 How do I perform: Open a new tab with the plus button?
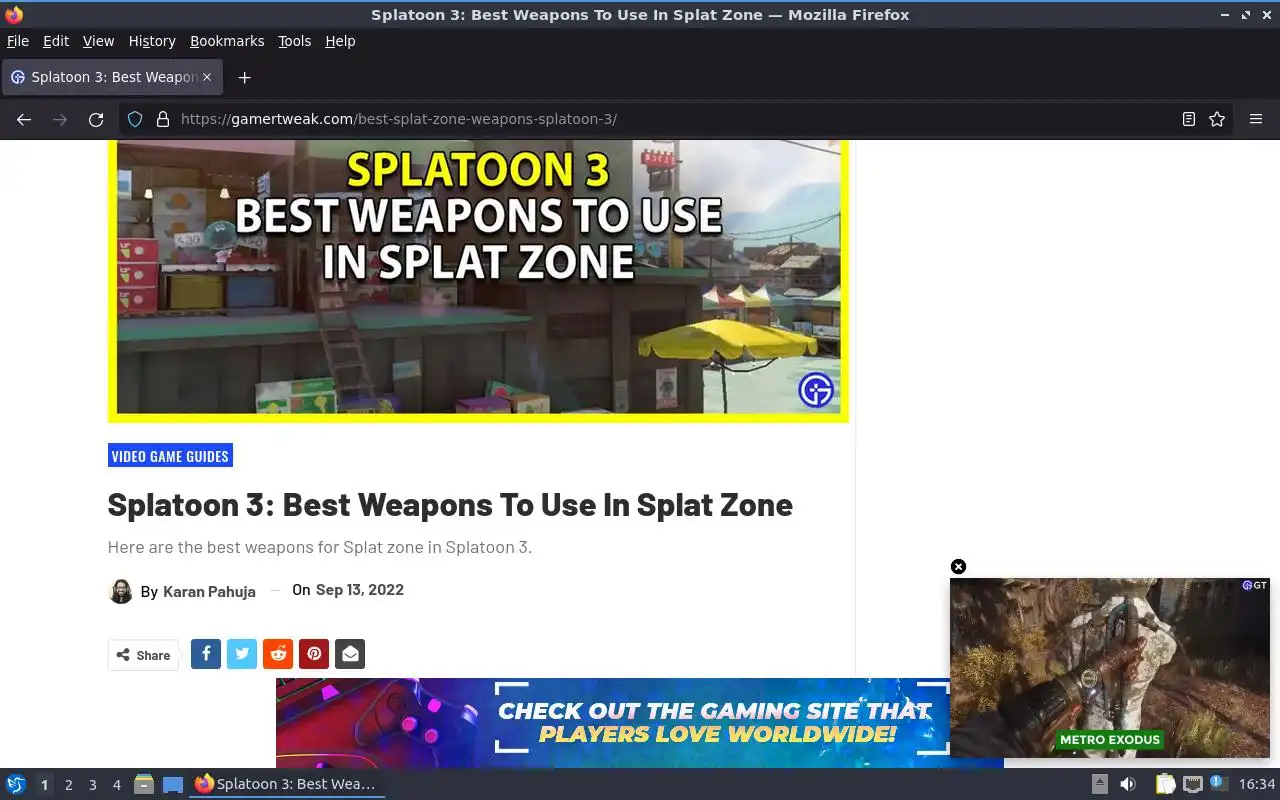tap(244, 77)
